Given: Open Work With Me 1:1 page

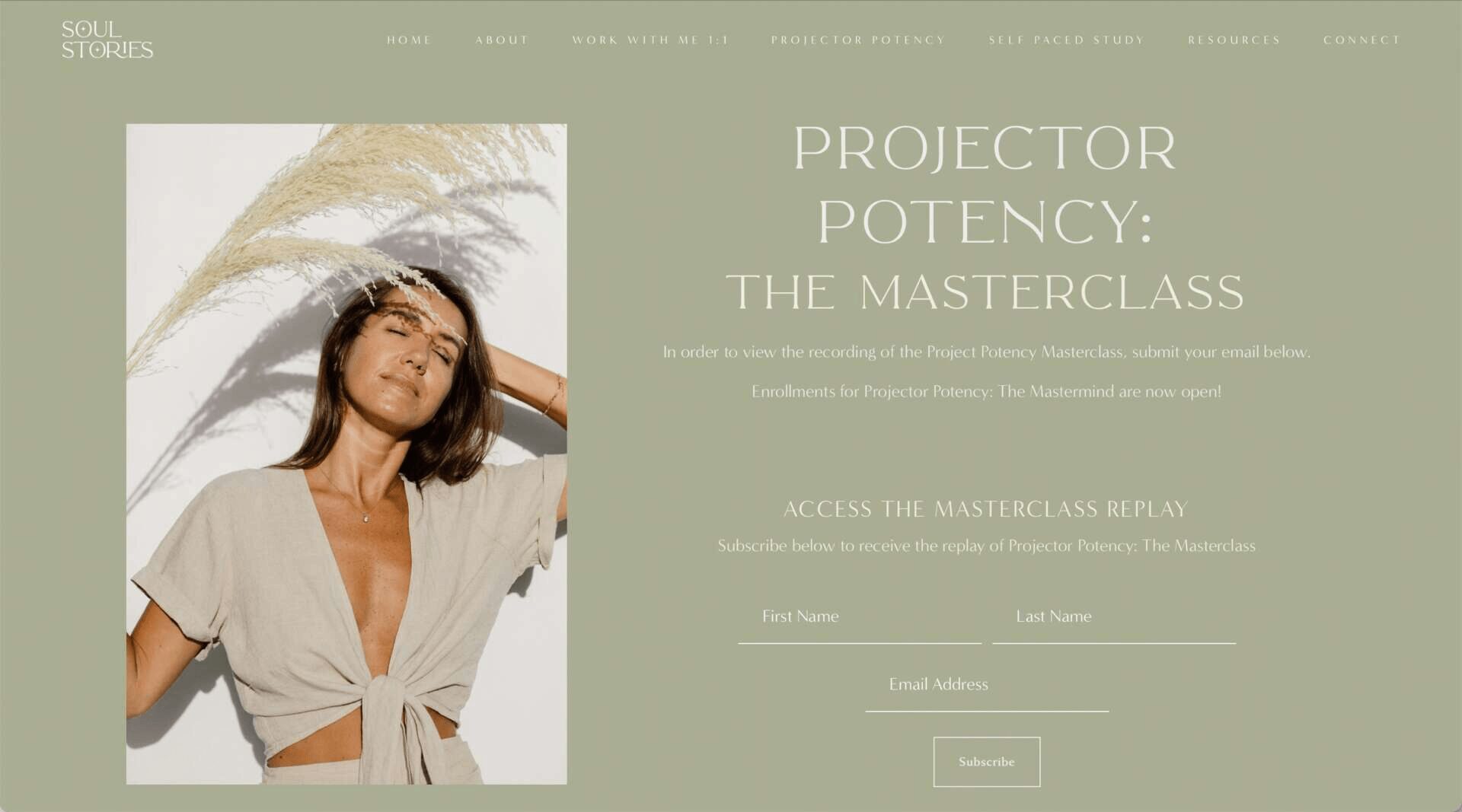Looking at the screenshot, I should pyautogui.click(x=650, y=40).
